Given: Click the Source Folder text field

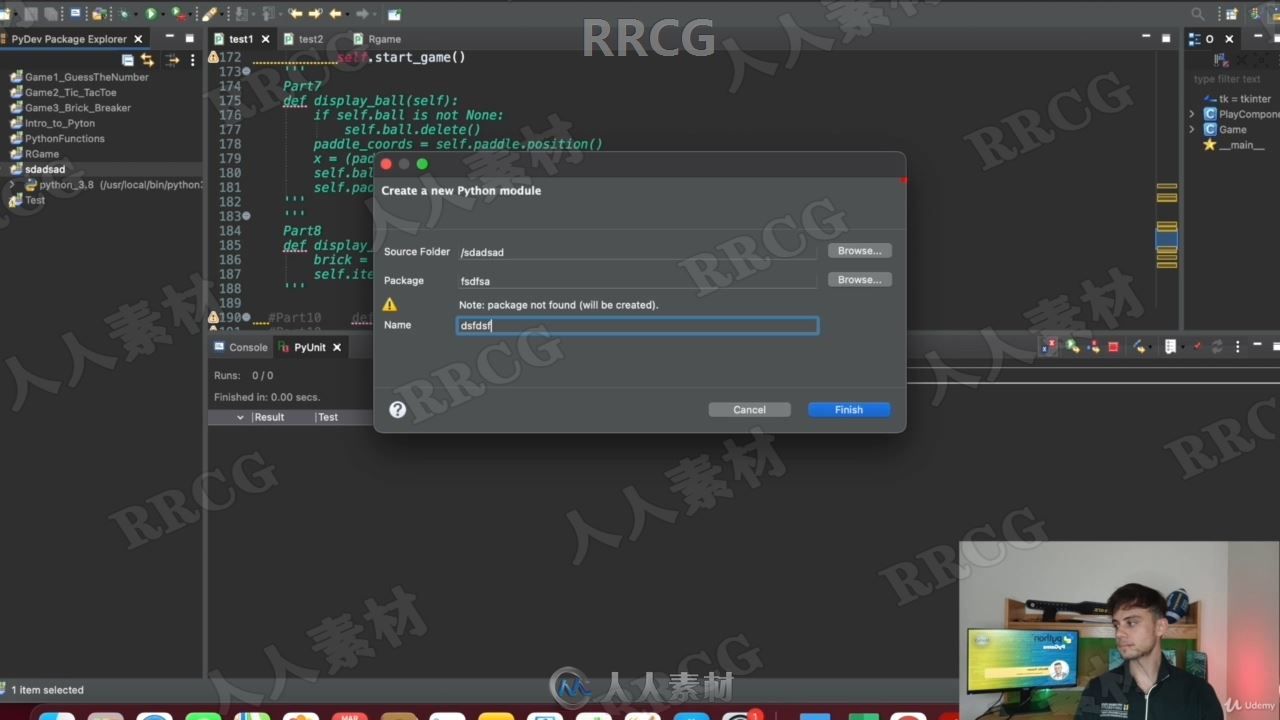Looking at the screenshot, I should click(637, 252).
